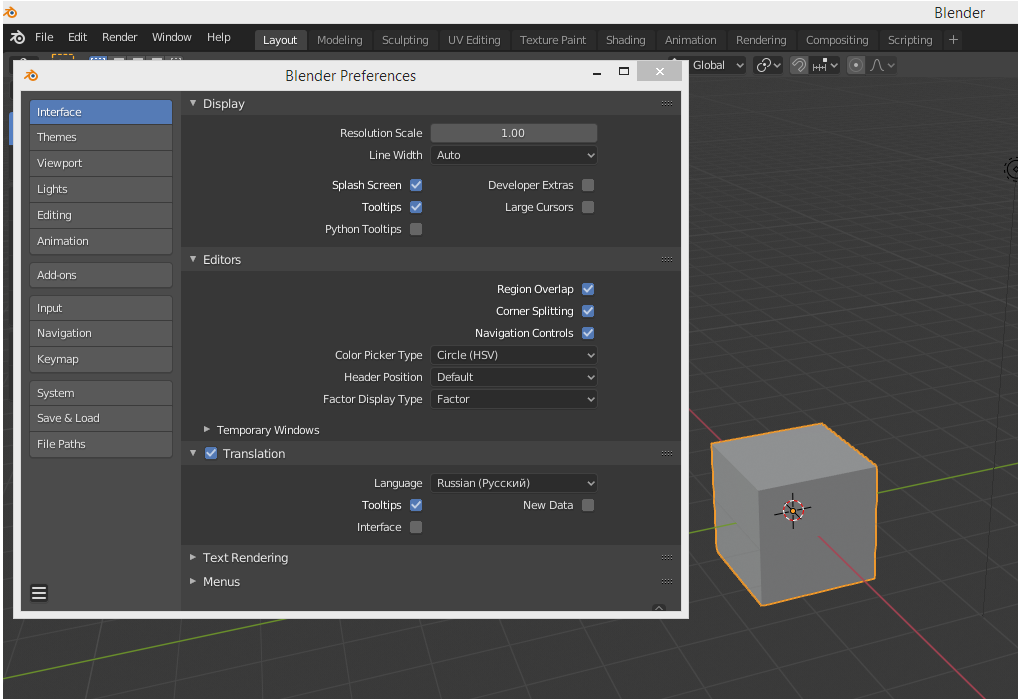1018x699 pixels.
Task: Click the scroll-up chevron at Preferences bottom
Action: pyautogui.click(x=659, y=608)
